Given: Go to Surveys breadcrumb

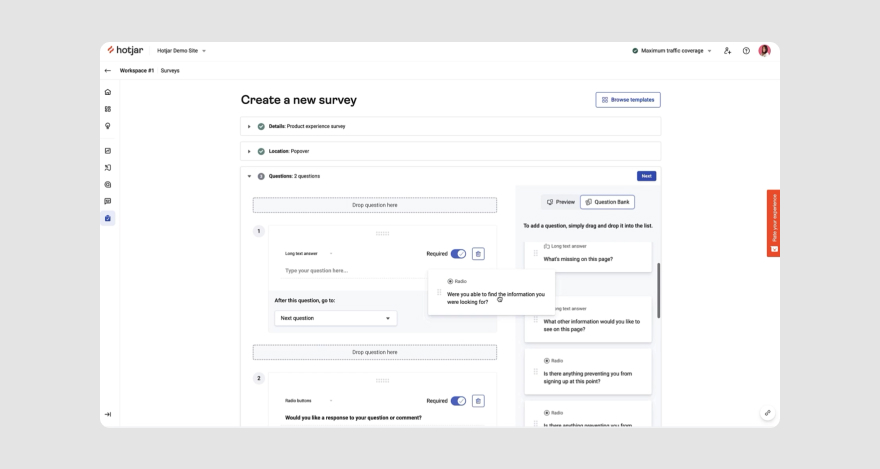Looking at the screenshot, I should (x=170, y=71).
